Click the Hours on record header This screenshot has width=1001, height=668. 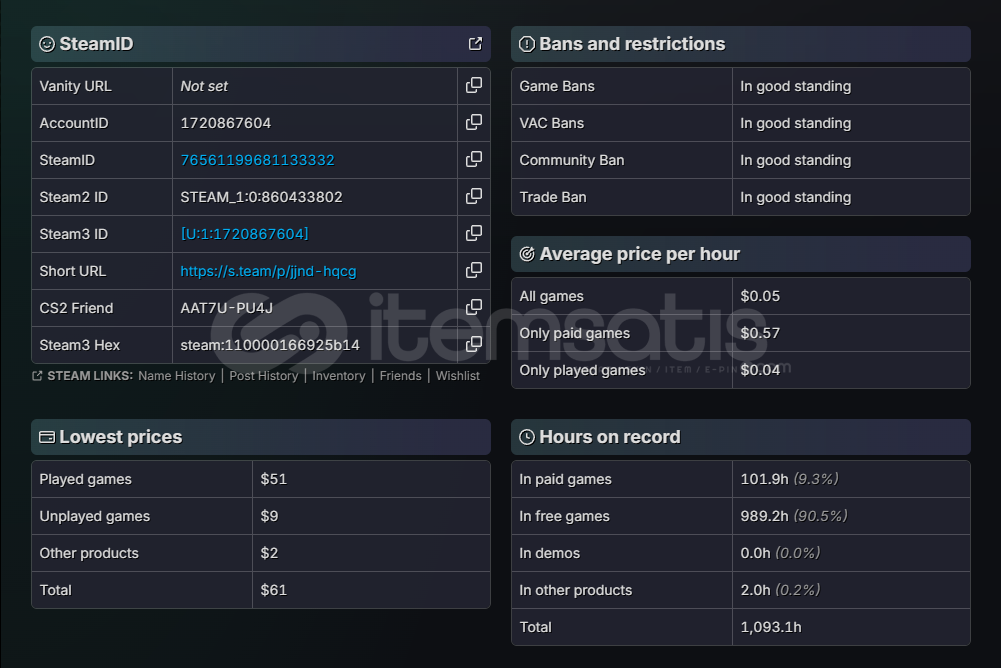click(609, 437)
